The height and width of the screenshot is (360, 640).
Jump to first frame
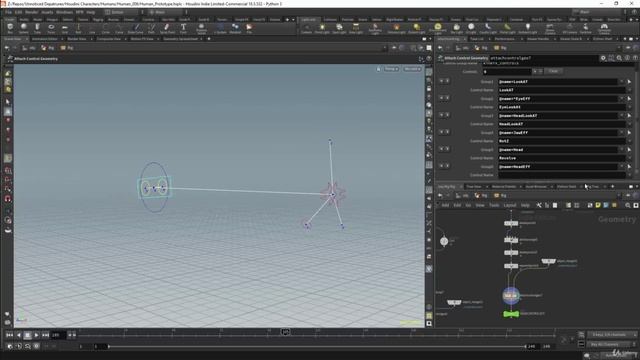(x=9, y=335)
